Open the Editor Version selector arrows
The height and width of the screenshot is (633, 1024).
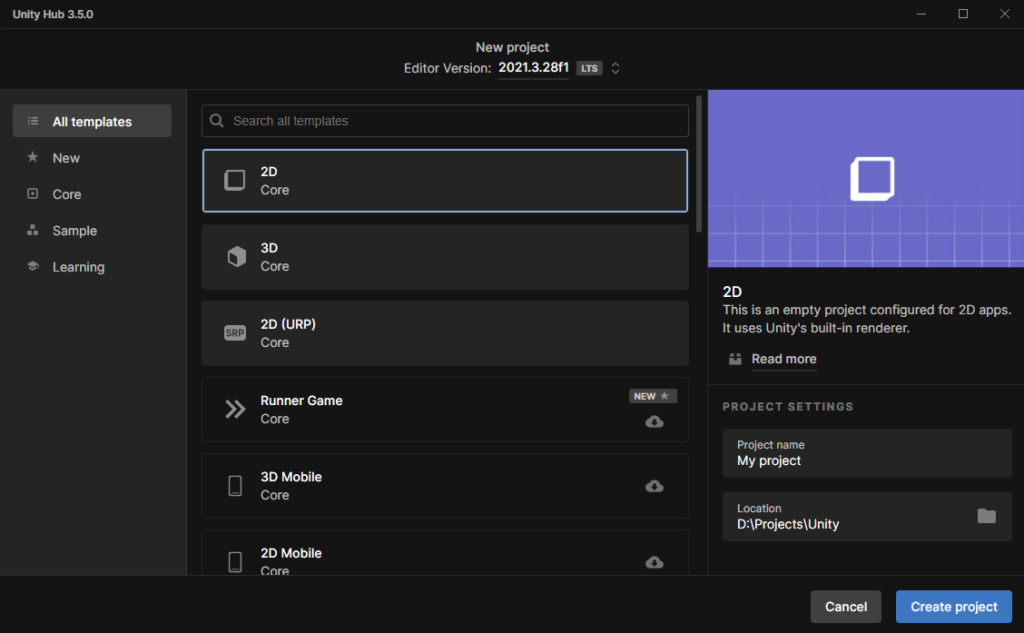tap(615, 68)
